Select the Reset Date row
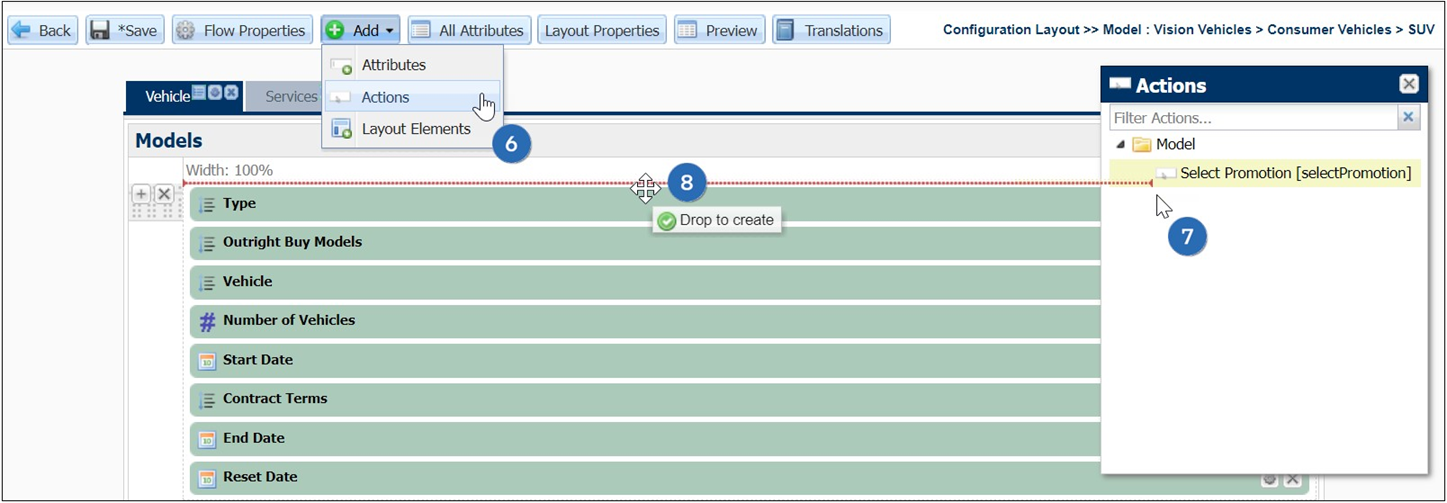 (749, 478)
